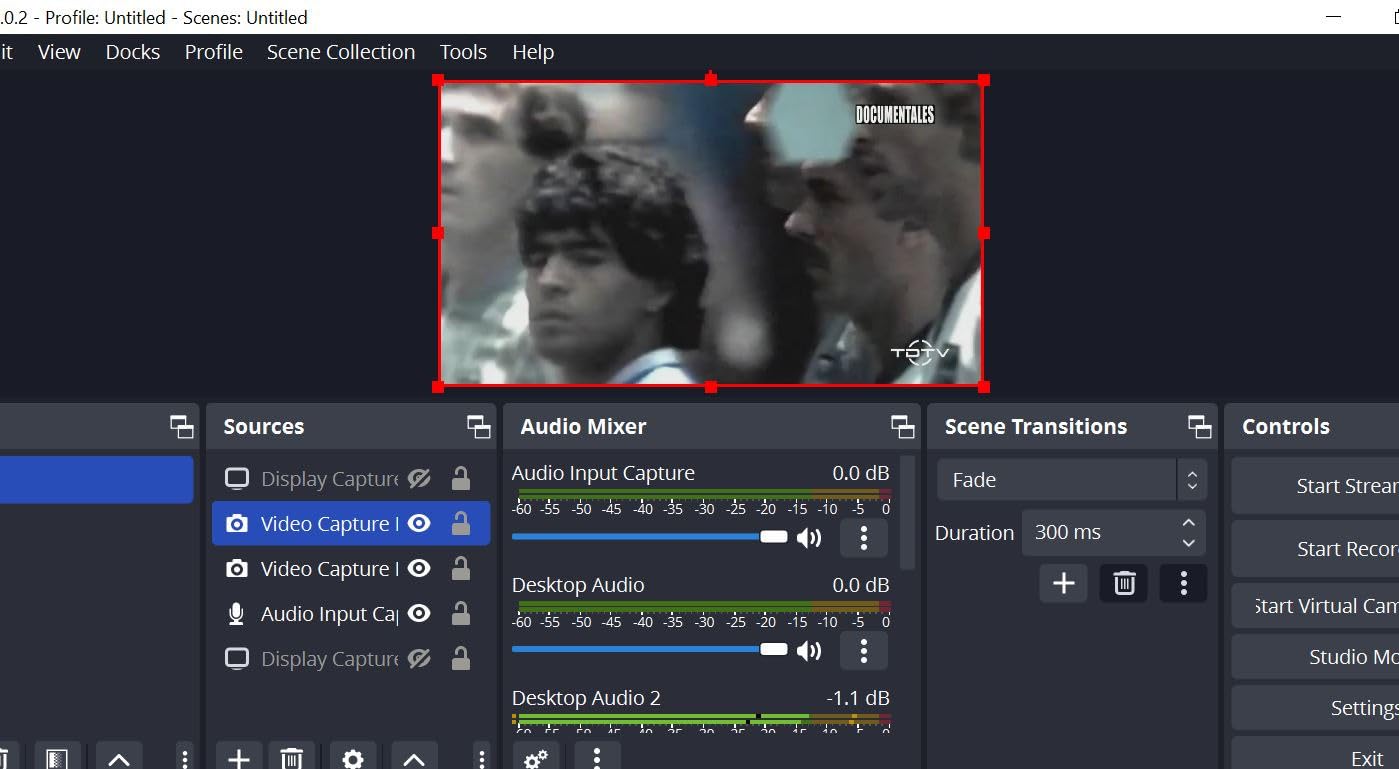
Task: Open the Sources toolbar three-dot menu
Action: (x=481, y=758)
